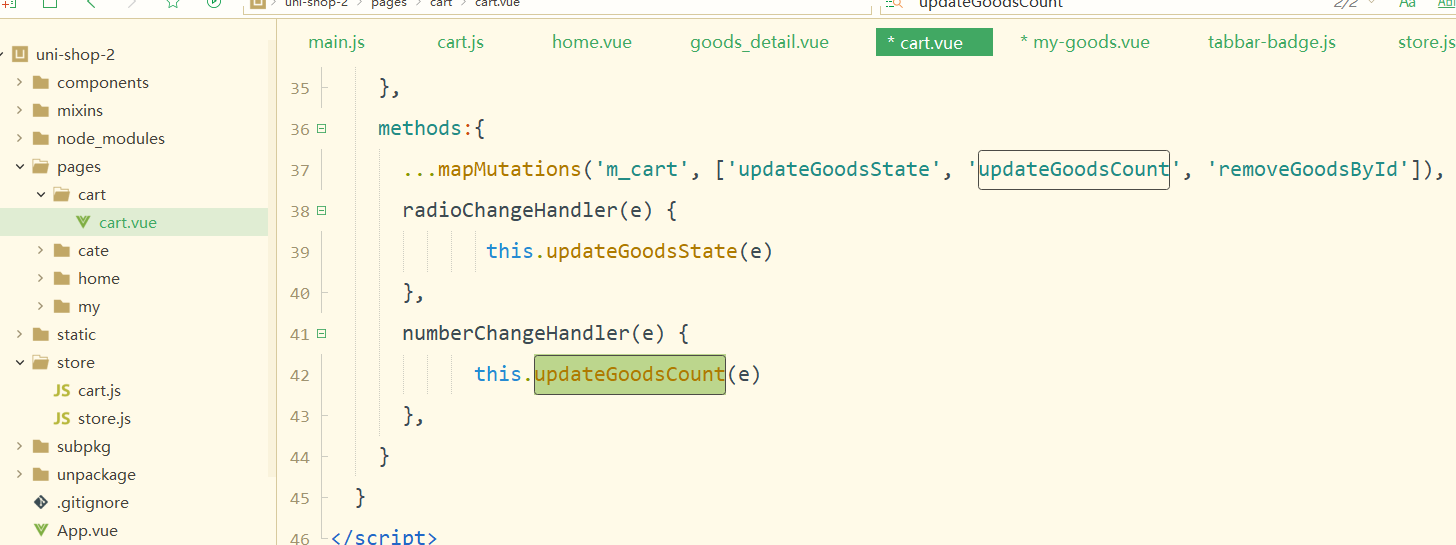Screen dimensions: 1456x545
Task: Click the static folder icon
Action: pos(40,335)
